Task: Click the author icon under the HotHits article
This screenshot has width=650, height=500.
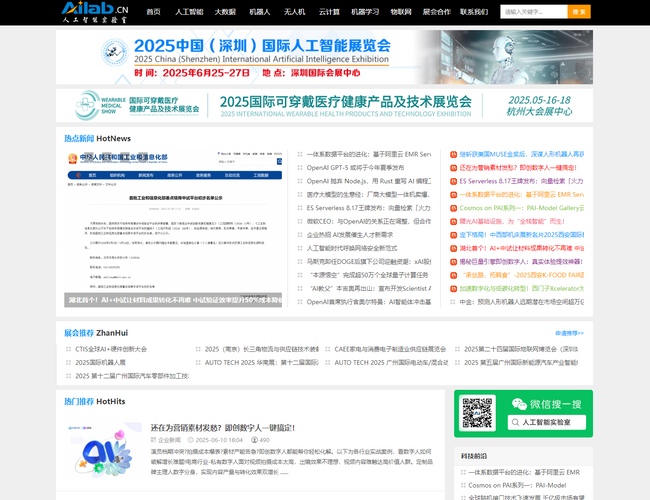Action: tap(154, 439)
